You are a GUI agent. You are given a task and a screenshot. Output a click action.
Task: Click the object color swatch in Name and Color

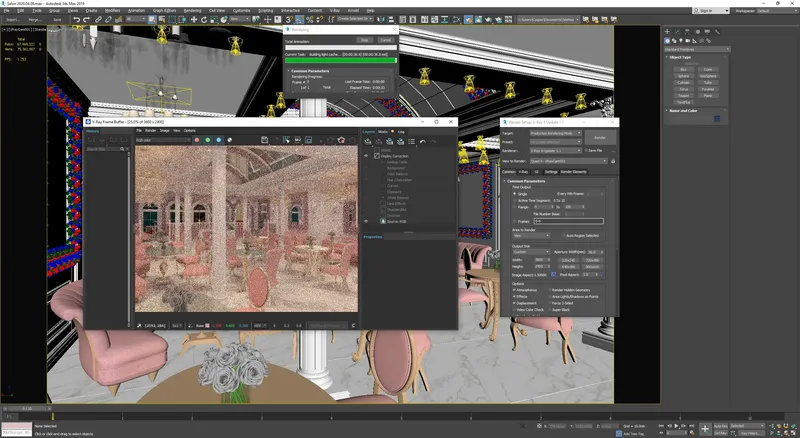click(x=717, y=119)
